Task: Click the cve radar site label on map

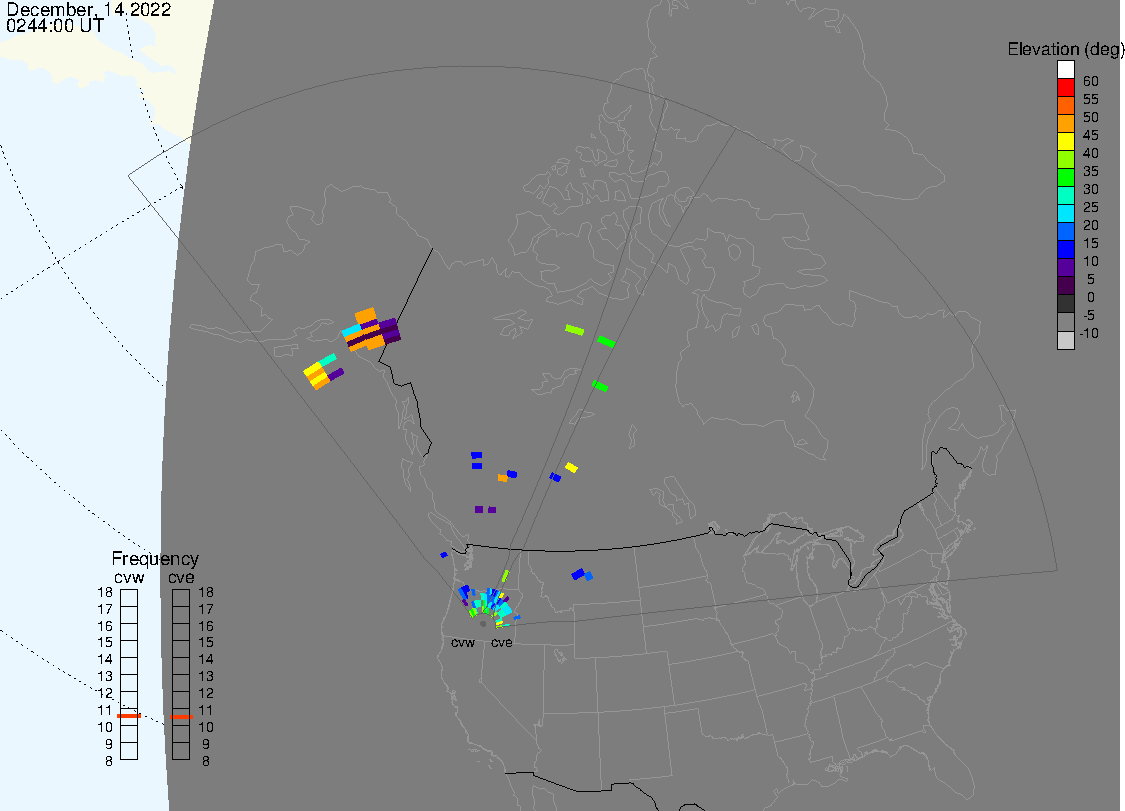Action: (x=502, y=642)
